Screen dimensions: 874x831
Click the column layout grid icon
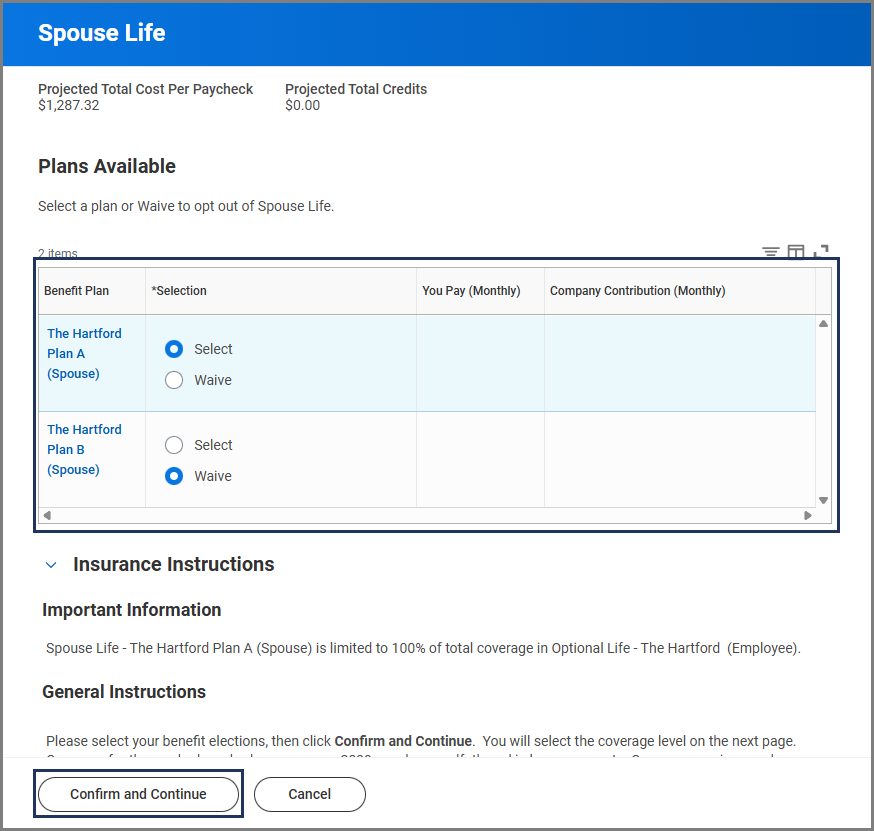pos(796,252)
